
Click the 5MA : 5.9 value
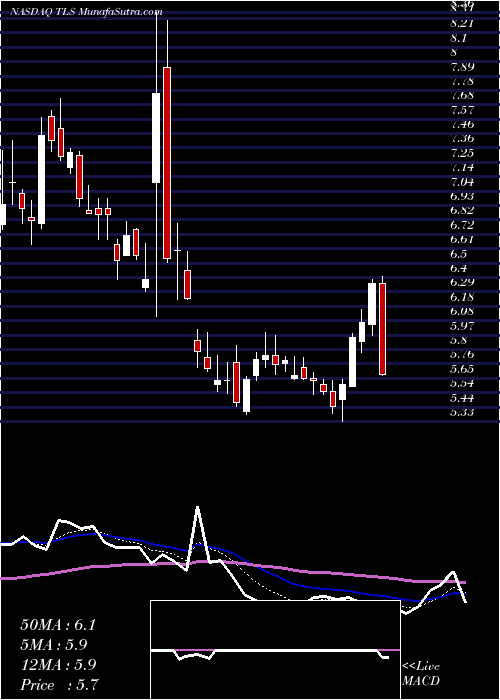click(54, 645)
